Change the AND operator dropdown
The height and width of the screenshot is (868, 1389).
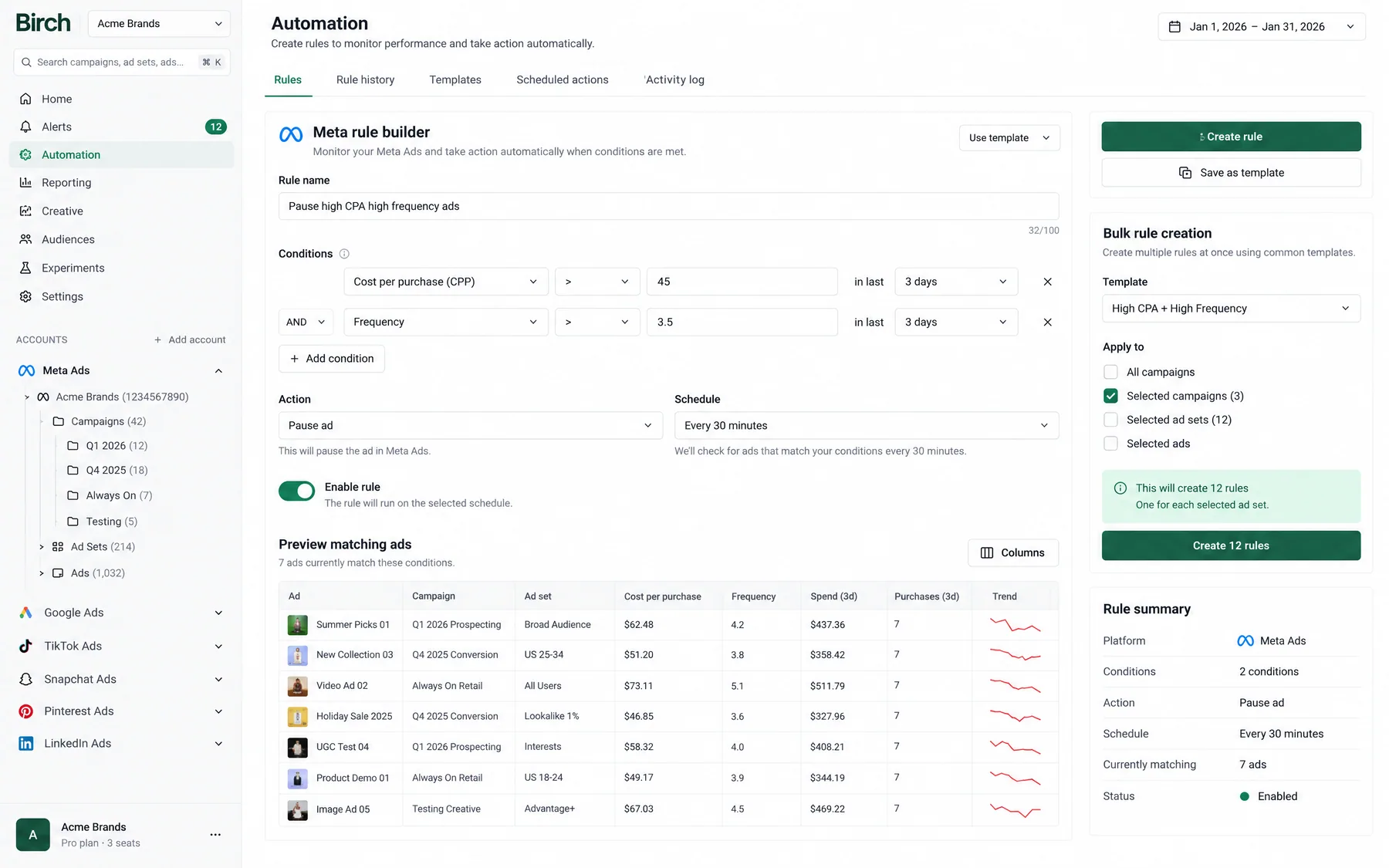click(306, 322)
